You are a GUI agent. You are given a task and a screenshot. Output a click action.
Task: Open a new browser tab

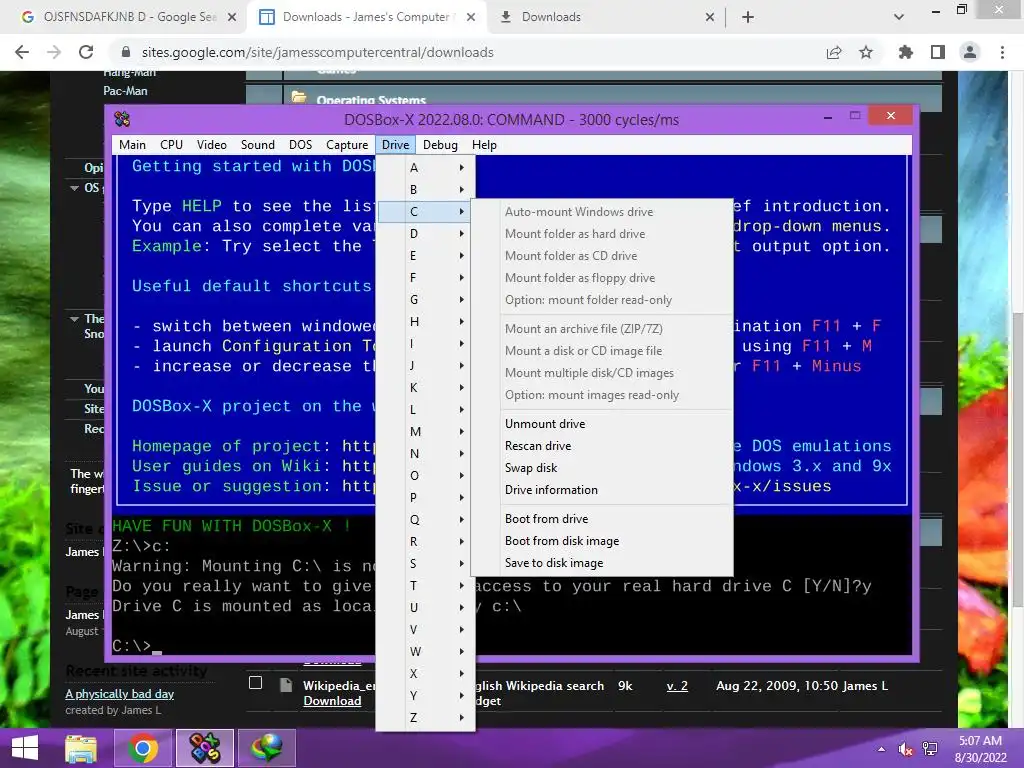(x=748, y=17)
